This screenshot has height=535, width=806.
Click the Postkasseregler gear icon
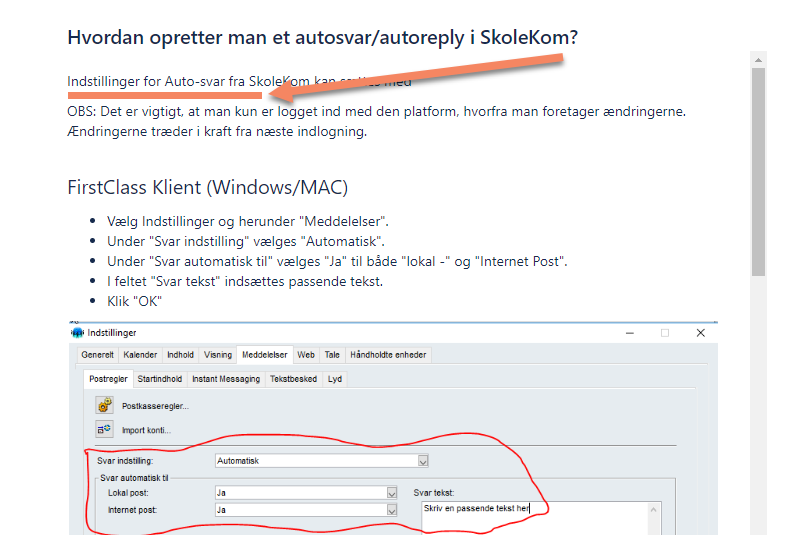tap(104, 405)
